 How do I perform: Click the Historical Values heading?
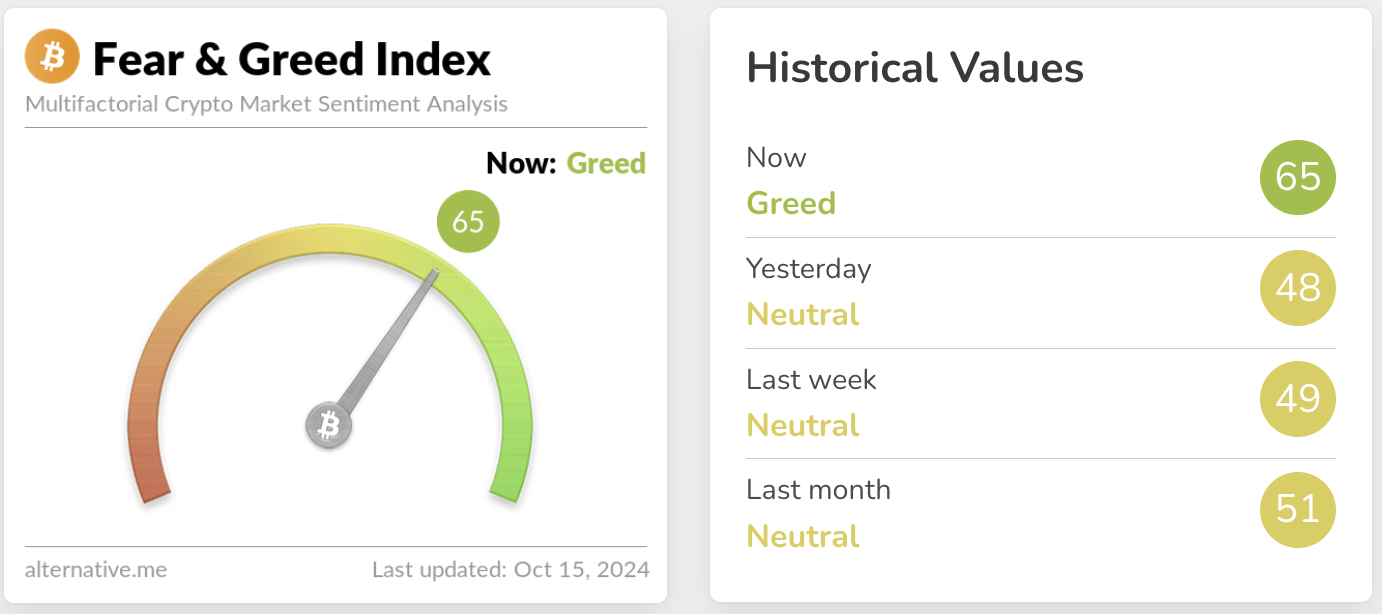click(x=915, y=68)
